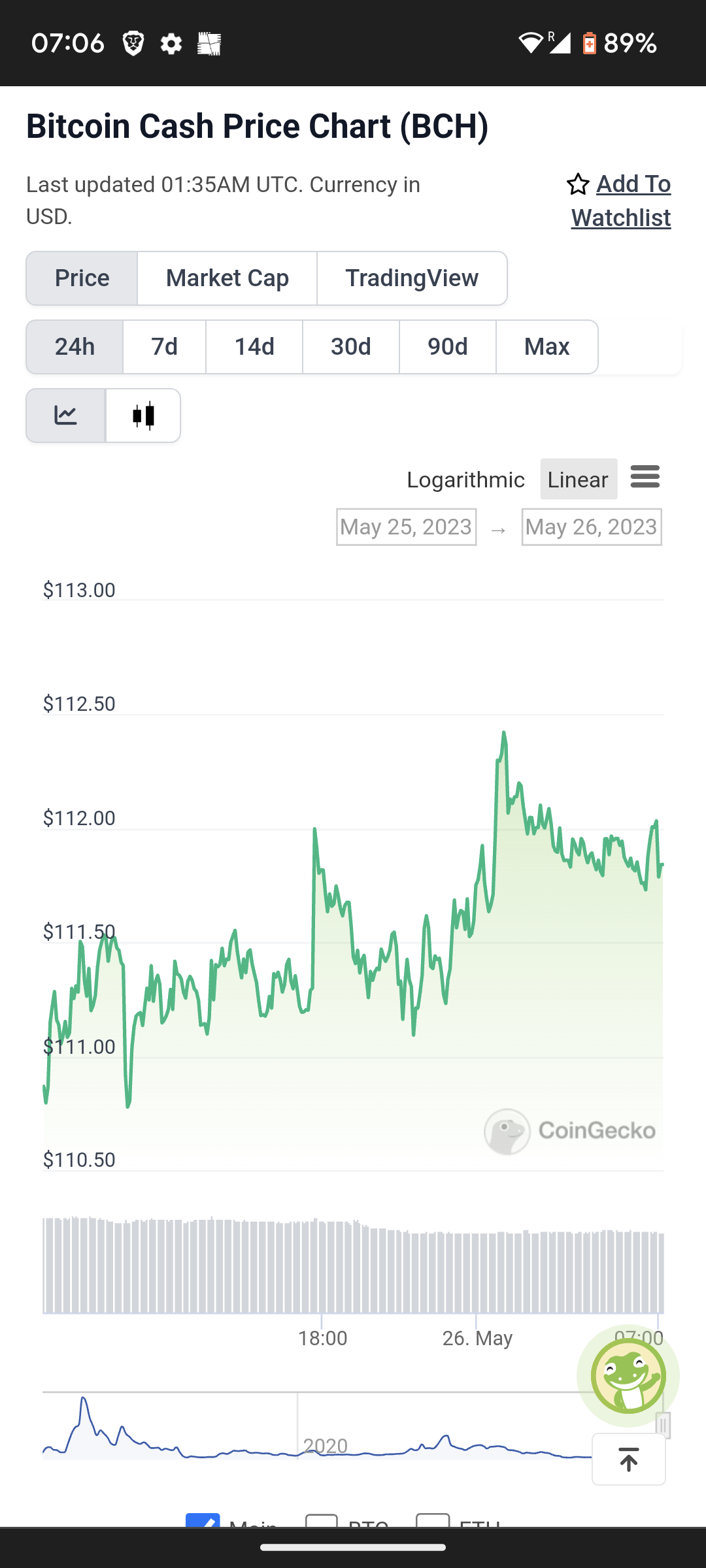Tap the scroll-to-top arrow button
The height and width of the screenshot is (1568, 706).
(629, 1460)
